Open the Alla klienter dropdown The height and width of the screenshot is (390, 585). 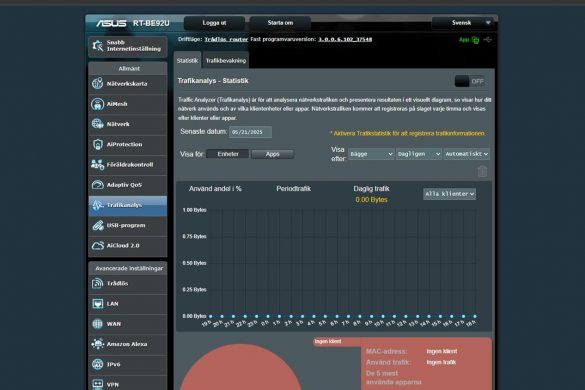(449, 194)
